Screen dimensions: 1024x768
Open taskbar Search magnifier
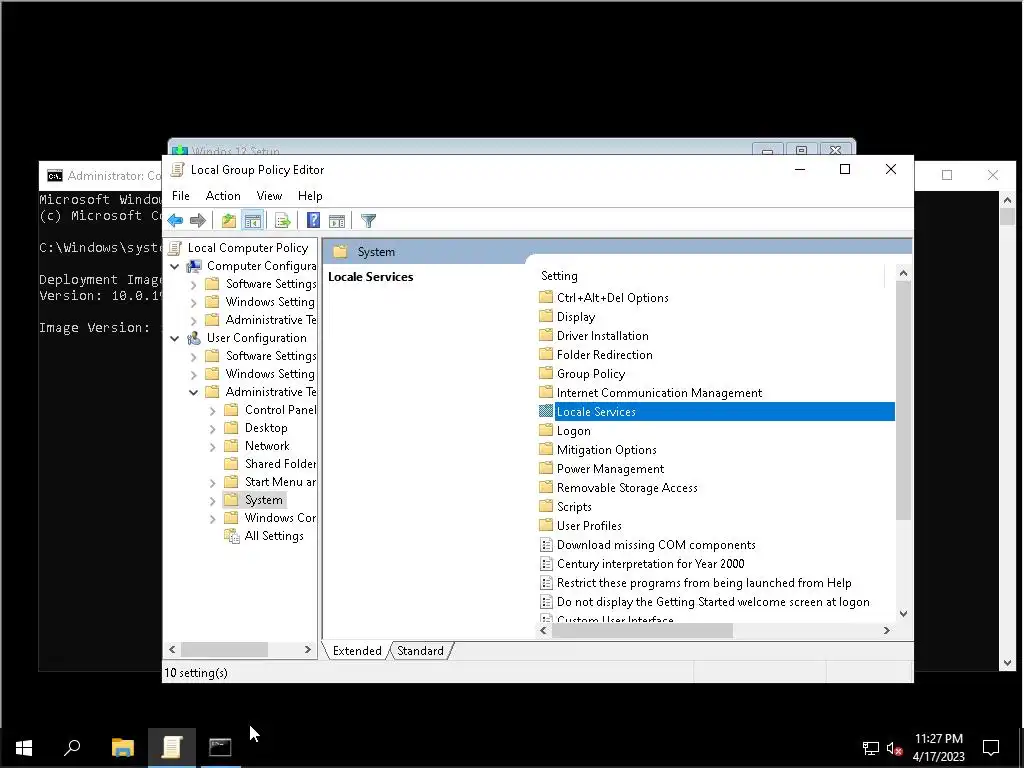(72, 747)
